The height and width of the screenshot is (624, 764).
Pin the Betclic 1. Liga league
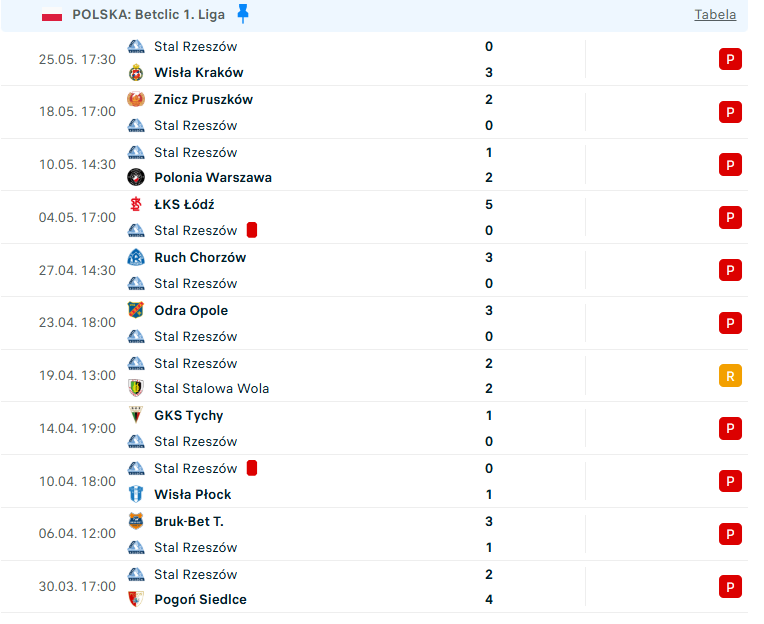click(x=243, y=14)
